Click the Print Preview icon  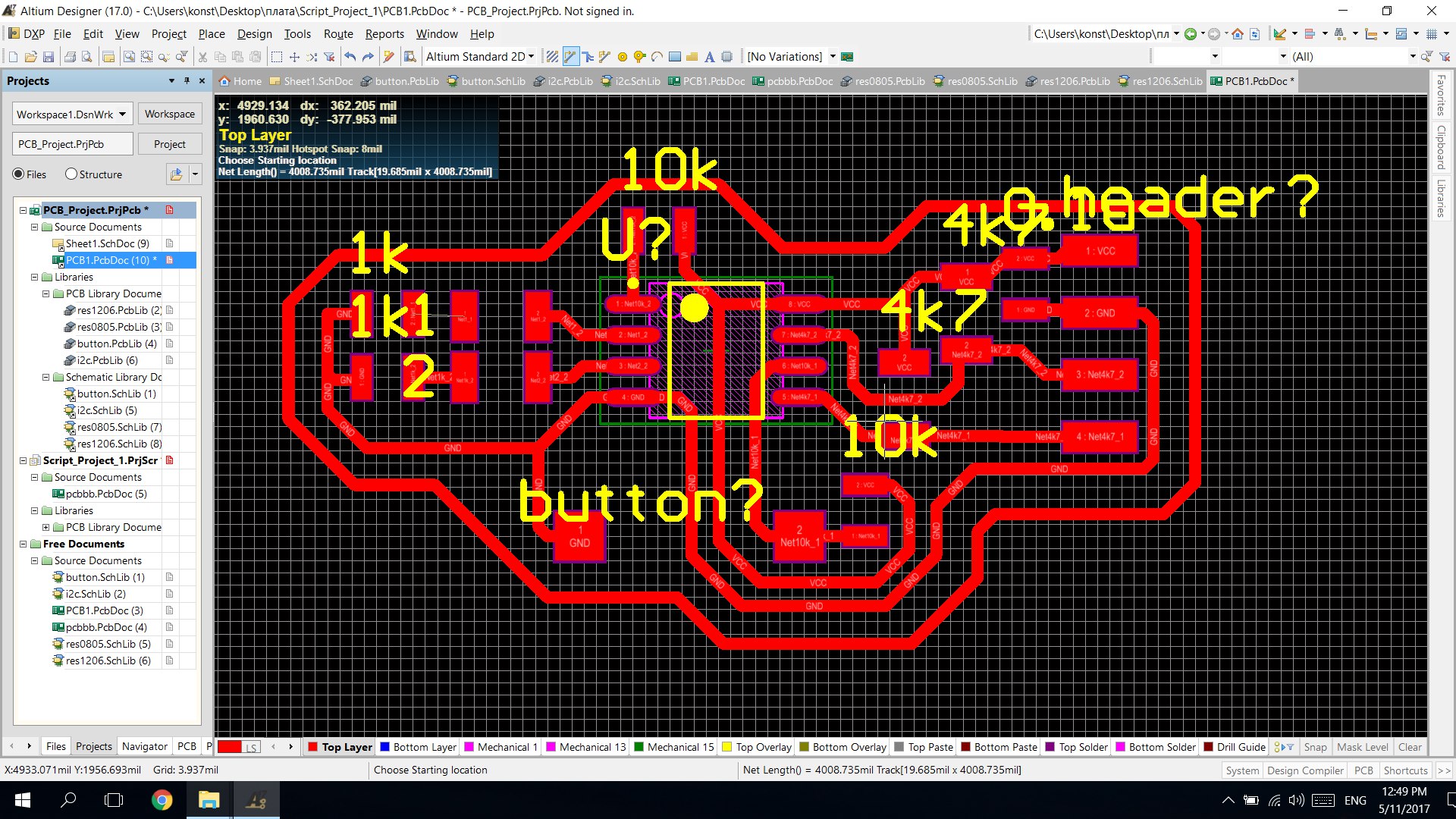coord(87,57)
